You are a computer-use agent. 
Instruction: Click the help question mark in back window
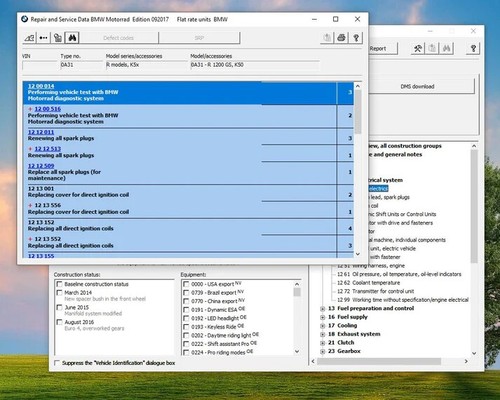coord(473,49)
